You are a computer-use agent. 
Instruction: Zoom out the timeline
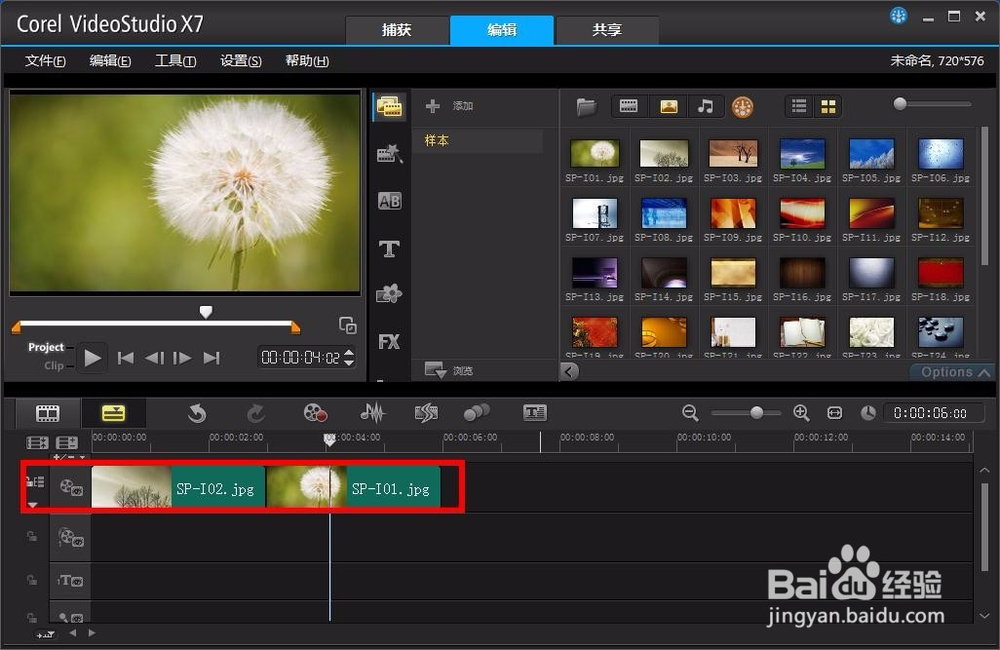690,413
